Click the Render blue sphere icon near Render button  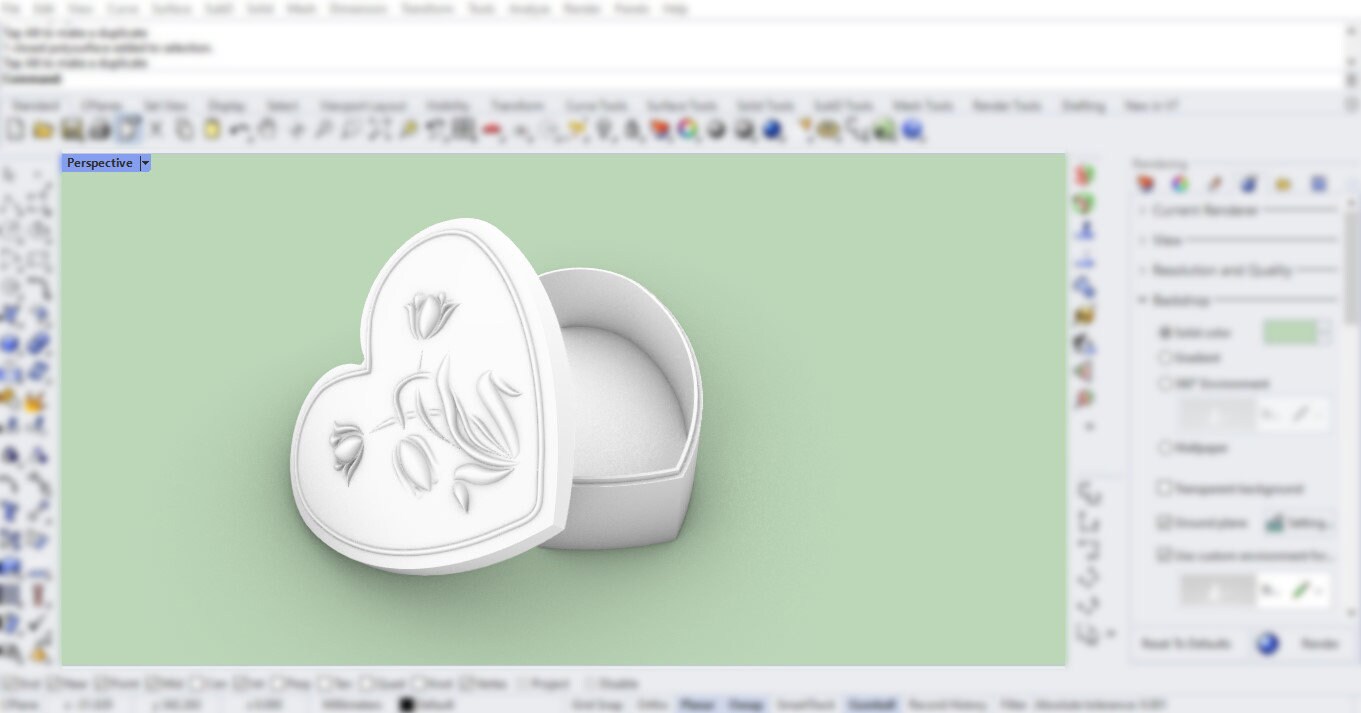click(1269, 644)
